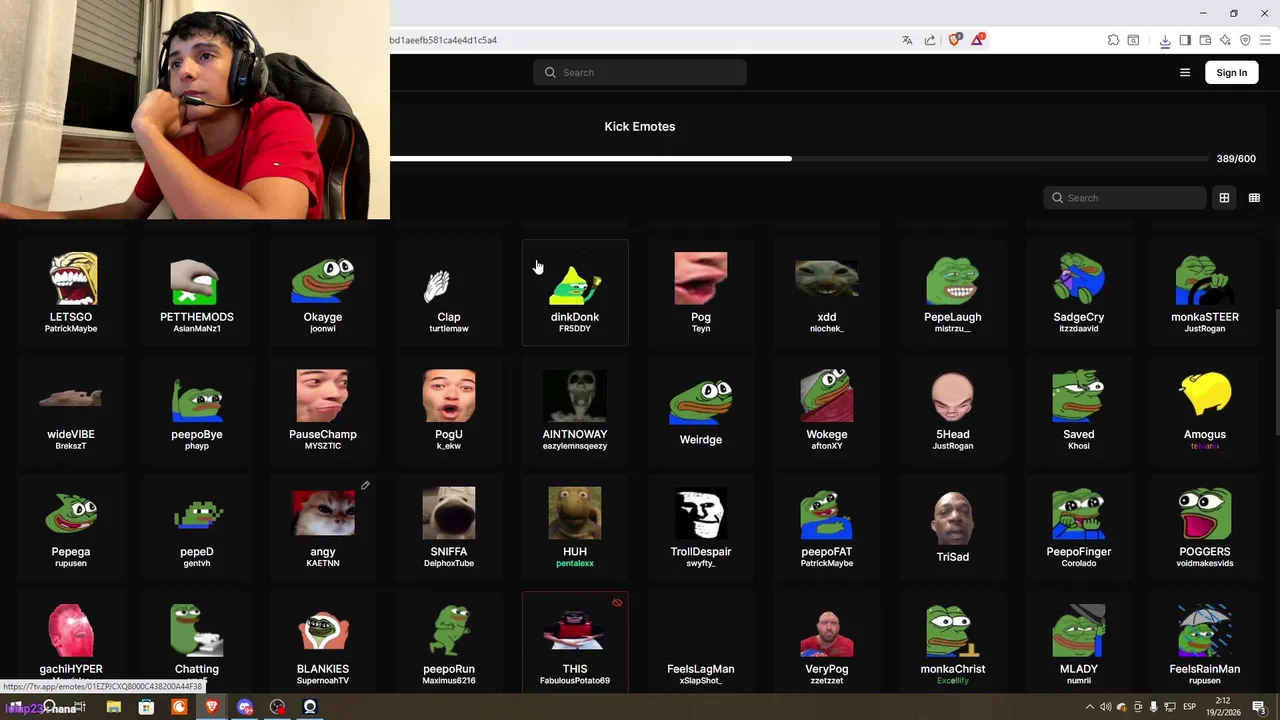Open the PETTHEMODS emote card
Image resolution: width=1280 pixels, height=720 pixels.
pos(197,292)
